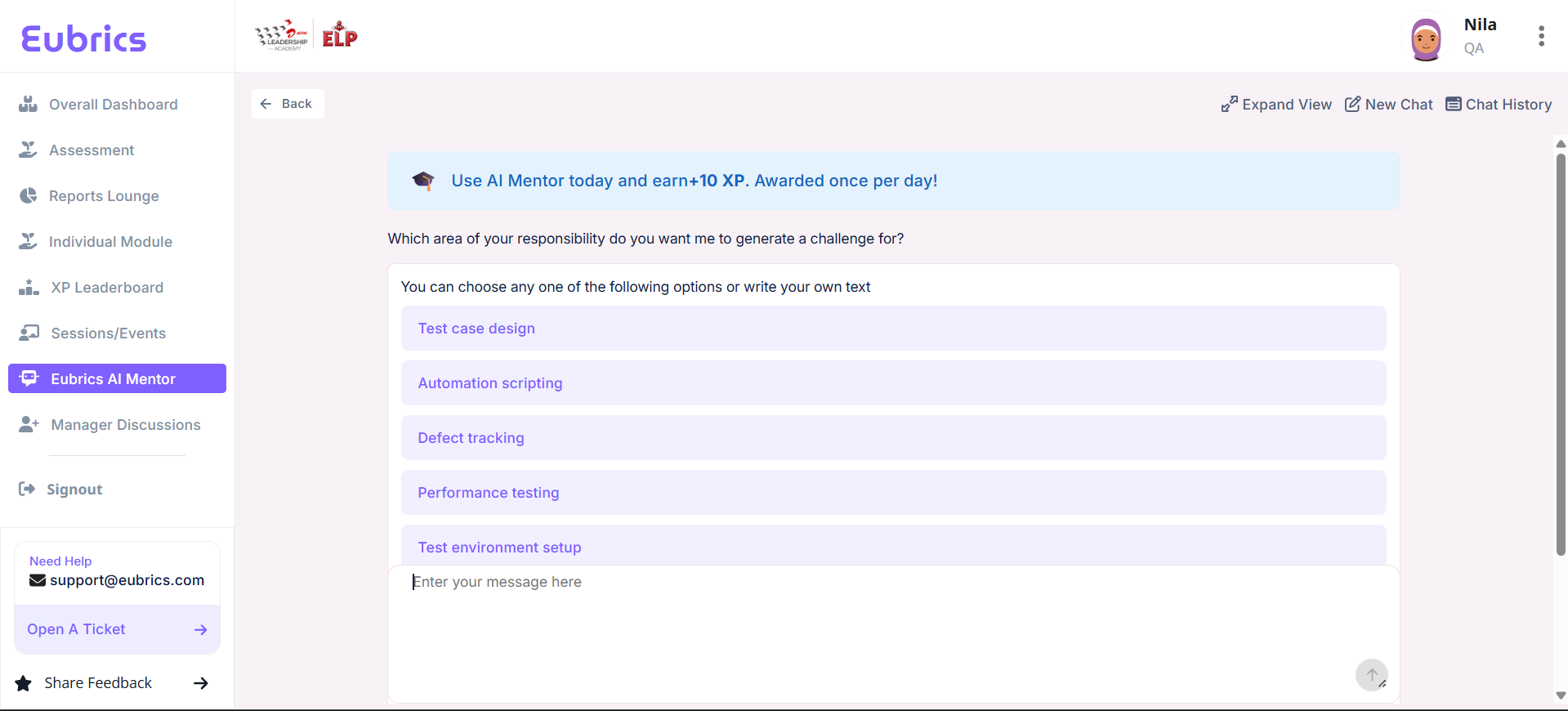
Task: Click the New Chat pencil icon
Action: tap(1353, 104)
